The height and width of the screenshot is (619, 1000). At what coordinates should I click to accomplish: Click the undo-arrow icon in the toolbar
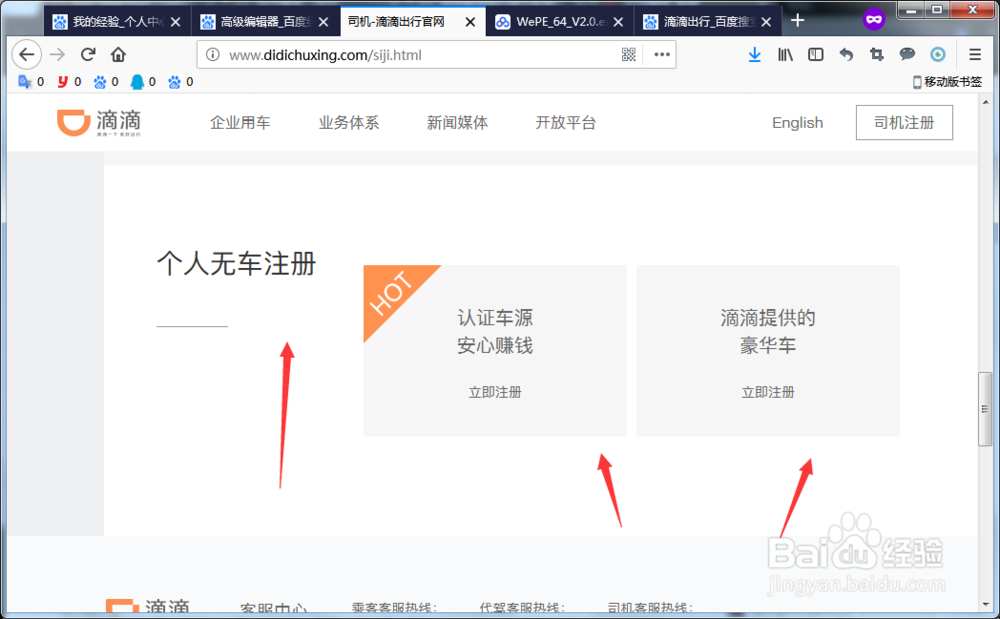pos(845,54)
